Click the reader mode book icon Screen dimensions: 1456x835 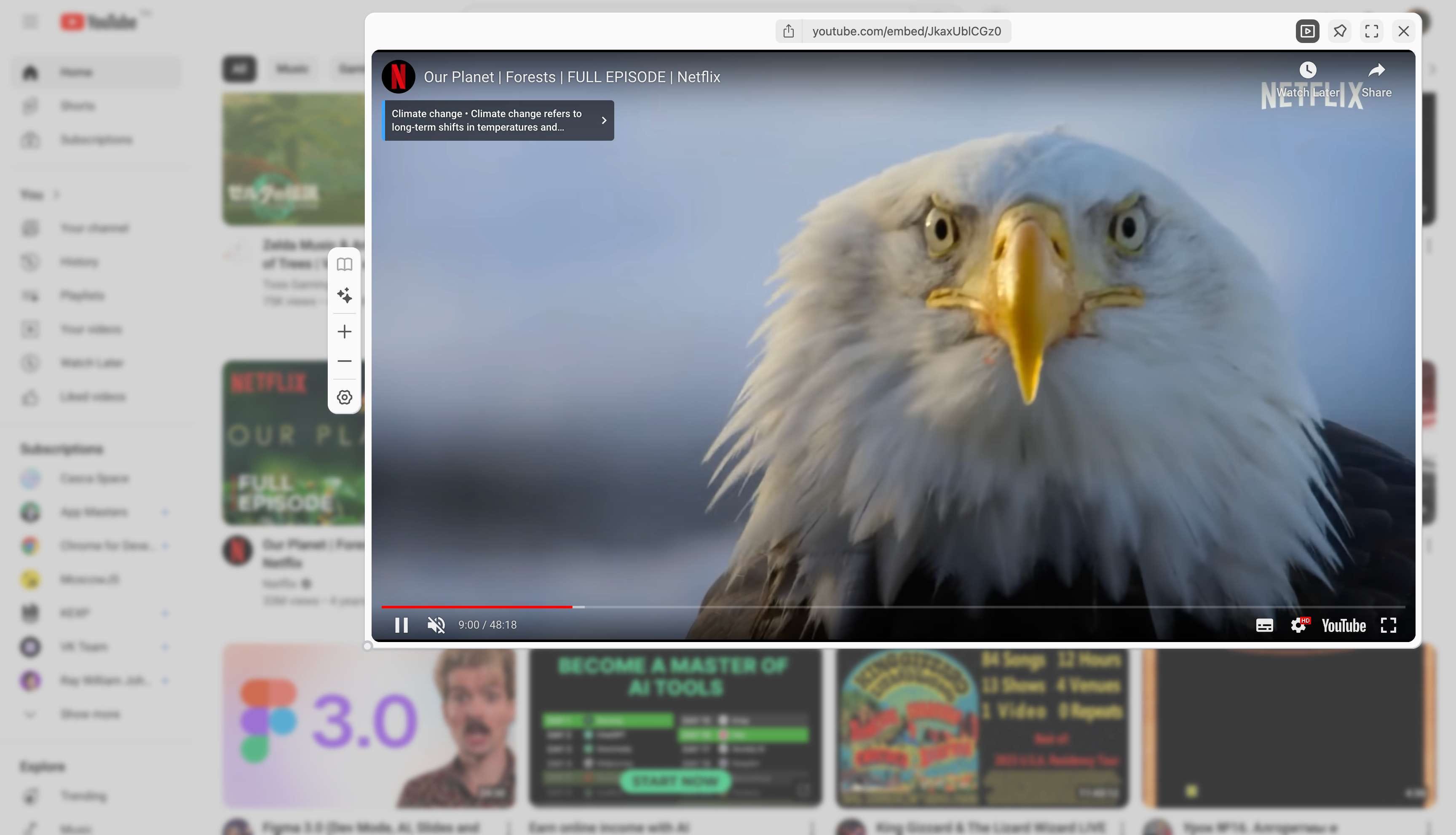click(344, 265)
